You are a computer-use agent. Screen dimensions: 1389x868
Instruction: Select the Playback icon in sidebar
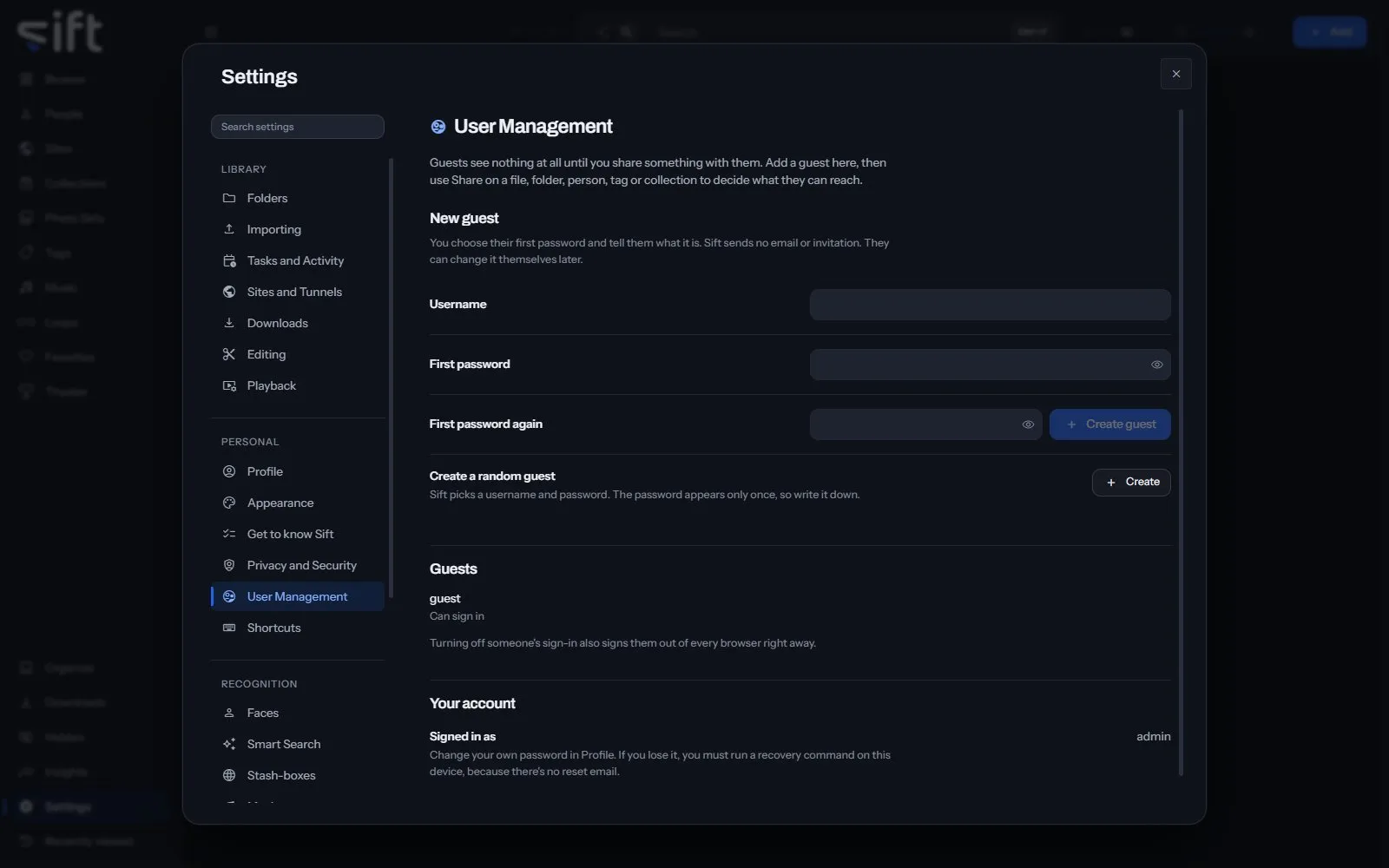click(x=229, y=385)
